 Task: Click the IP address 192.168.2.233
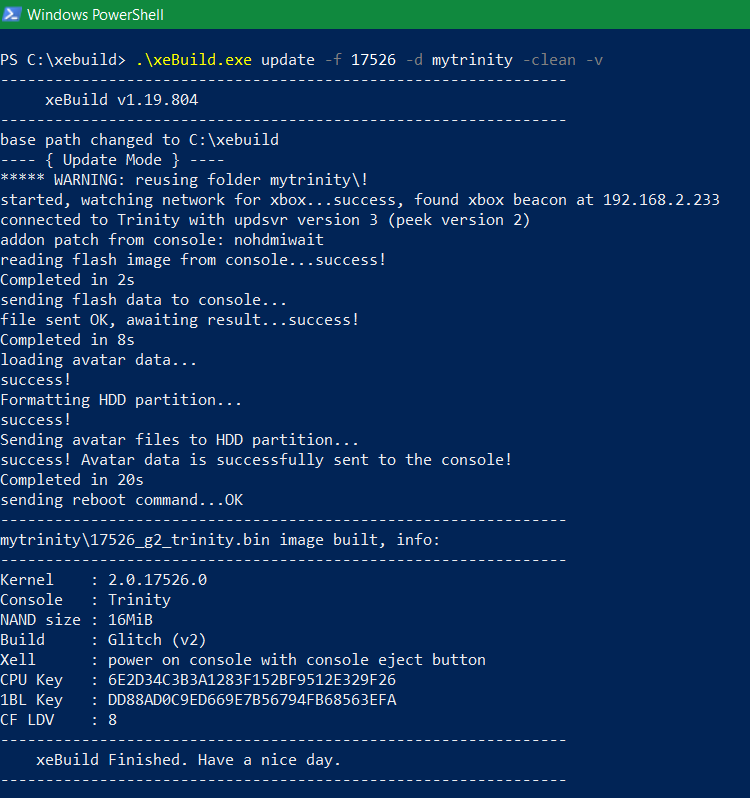[661, 200]
